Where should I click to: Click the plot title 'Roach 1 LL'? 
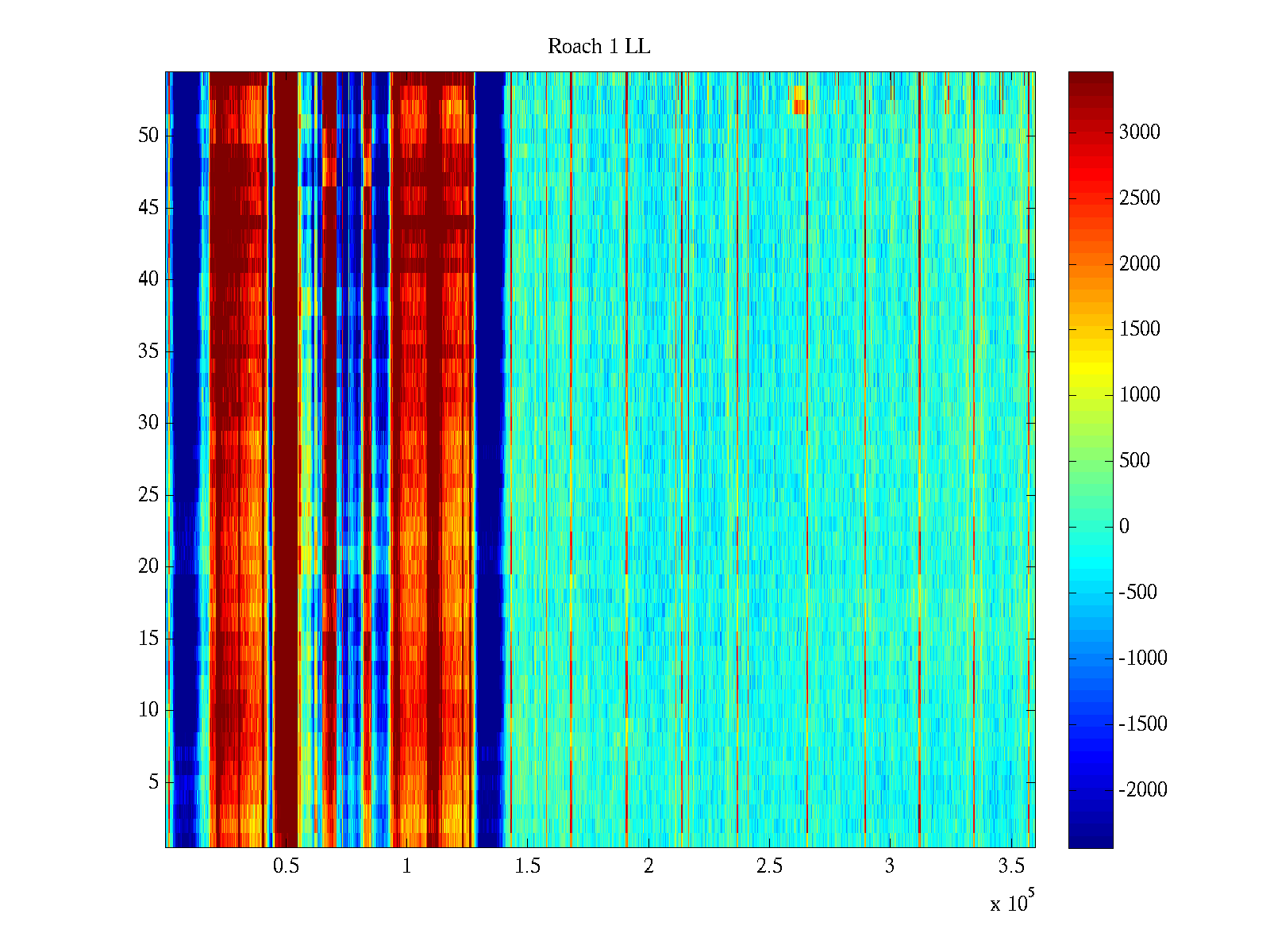598,48
